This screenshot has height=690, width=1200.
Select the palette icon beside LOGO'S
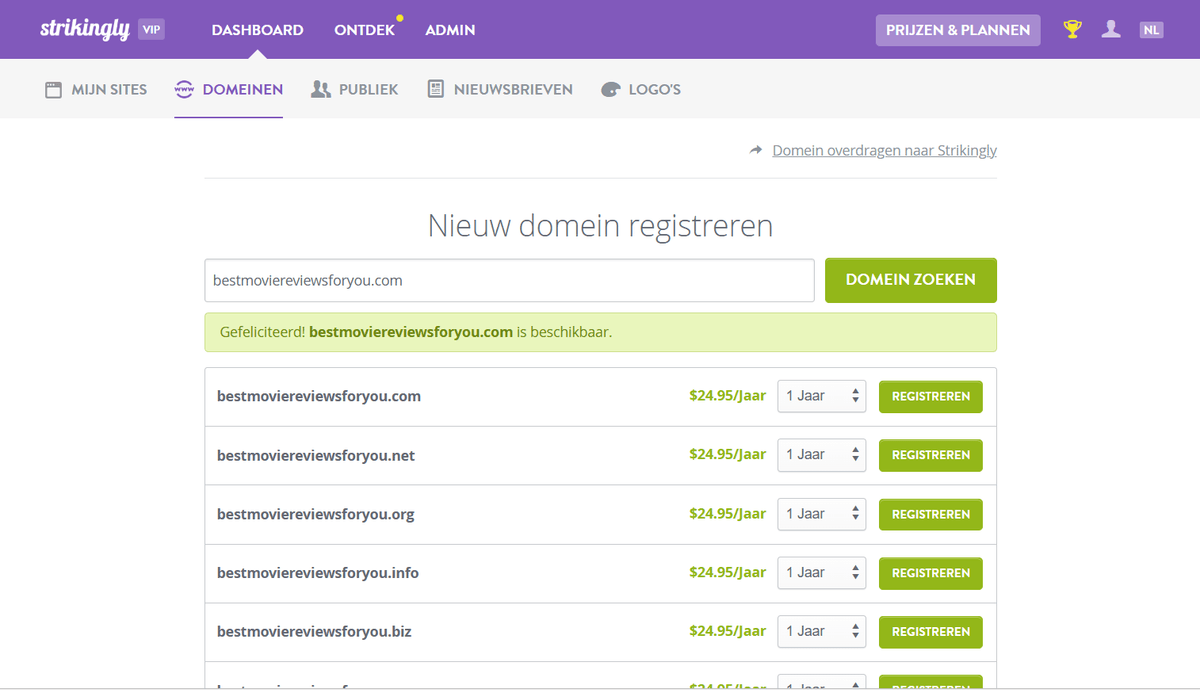[610, 89]
